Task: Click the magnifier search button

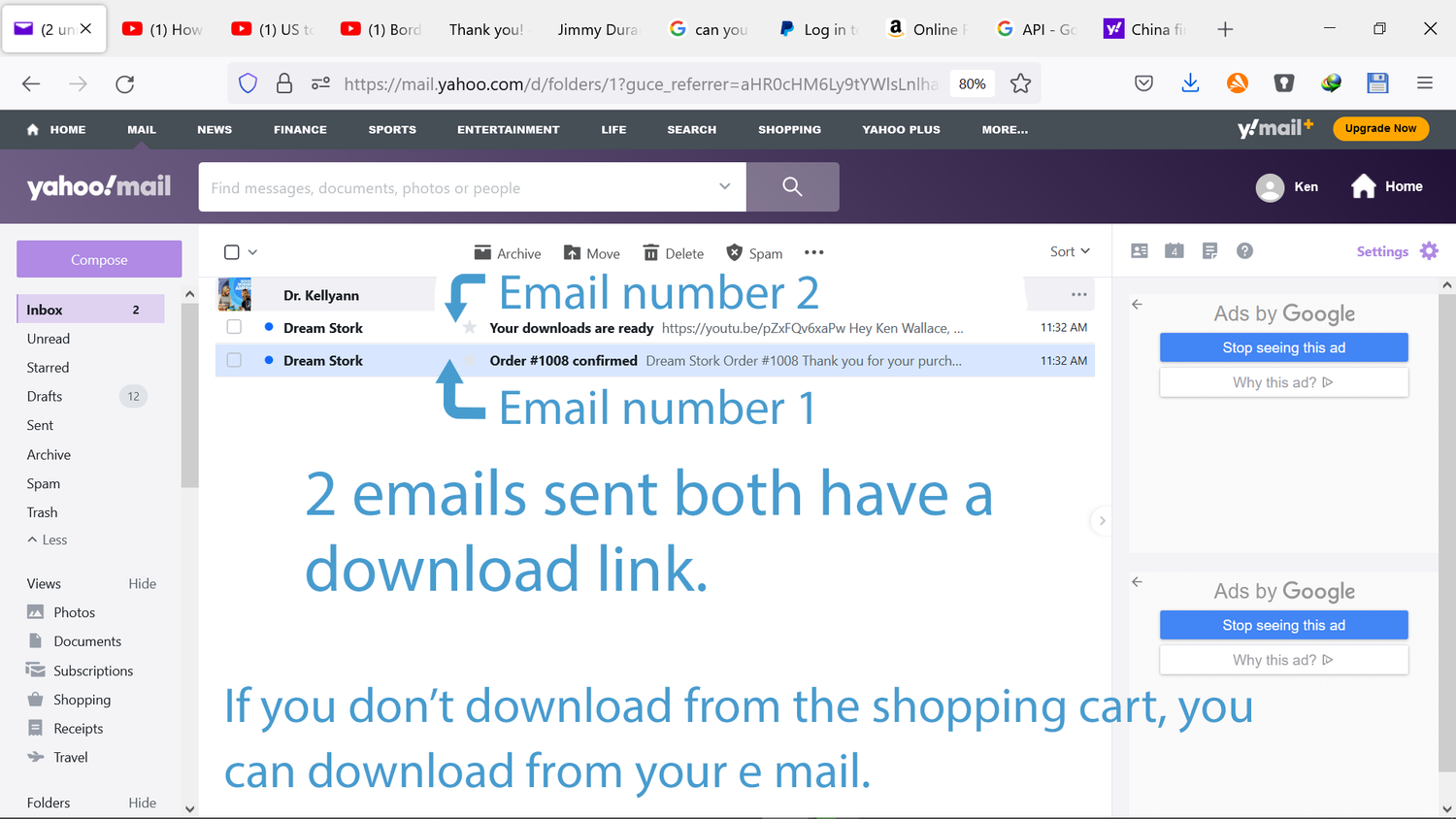Action: tap(792, 186)
